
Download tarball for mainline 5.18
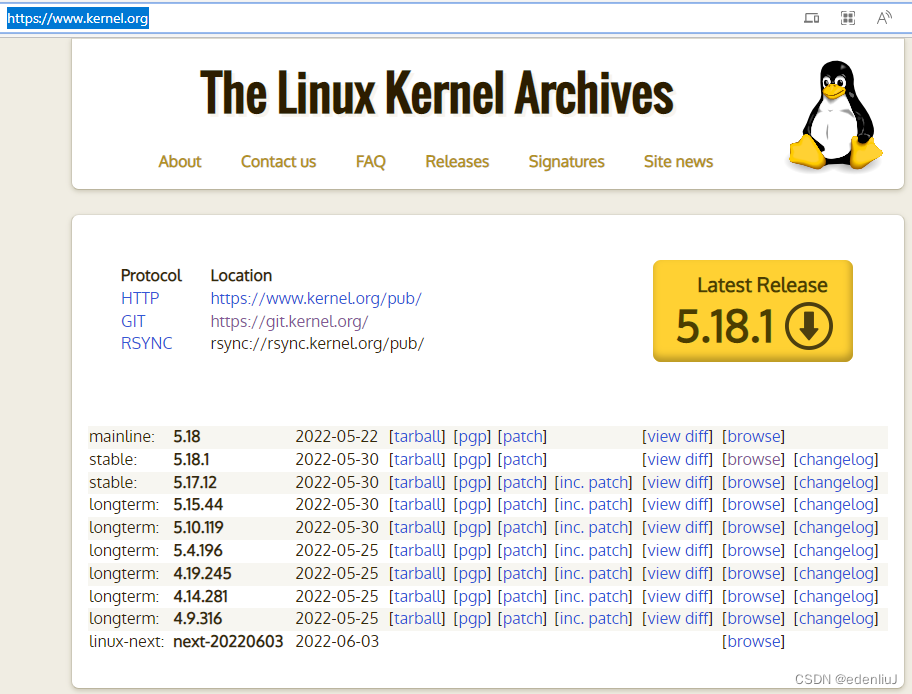pyautogui.click(x=417, y=436)
